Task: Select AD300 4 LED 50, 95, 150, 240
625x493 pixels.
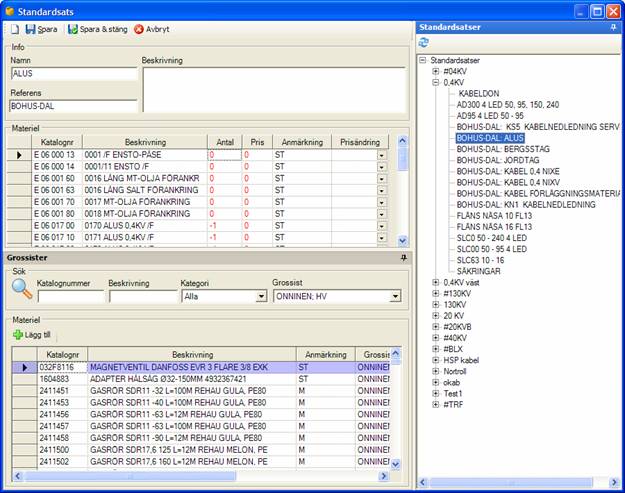Action: pos(508,105)
